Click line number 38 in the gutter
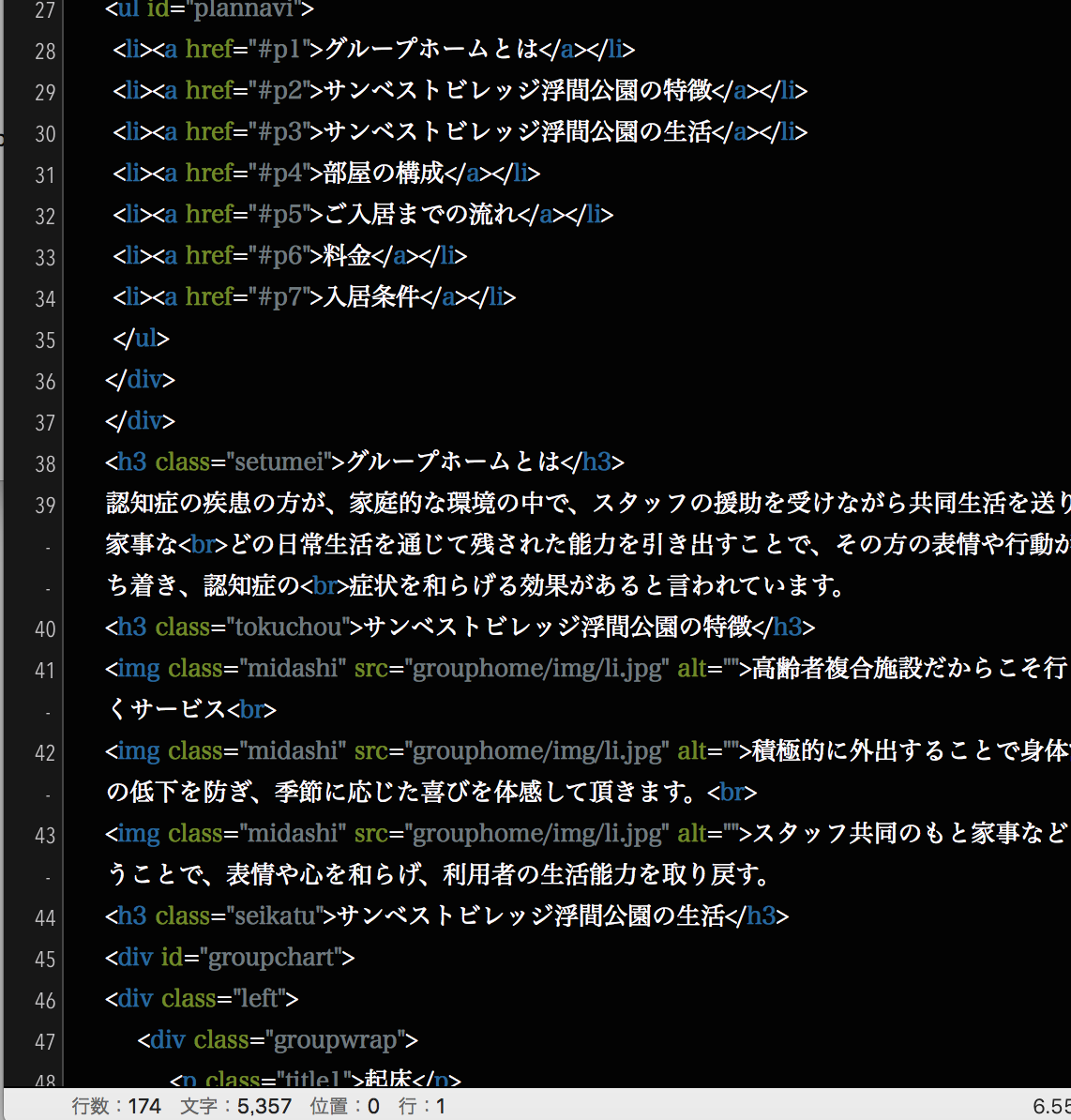This screenshot has height=1120, width=1071. [45, 464]
